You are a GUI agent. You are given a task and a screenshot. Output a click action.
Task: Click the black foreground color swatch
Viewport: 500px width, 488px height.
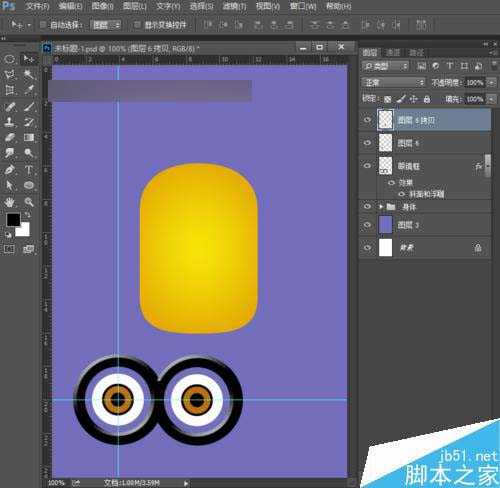click(x=13, y=220)
